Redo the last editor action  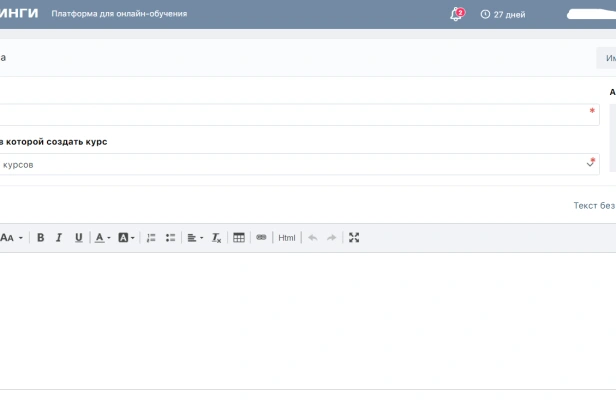331,238
